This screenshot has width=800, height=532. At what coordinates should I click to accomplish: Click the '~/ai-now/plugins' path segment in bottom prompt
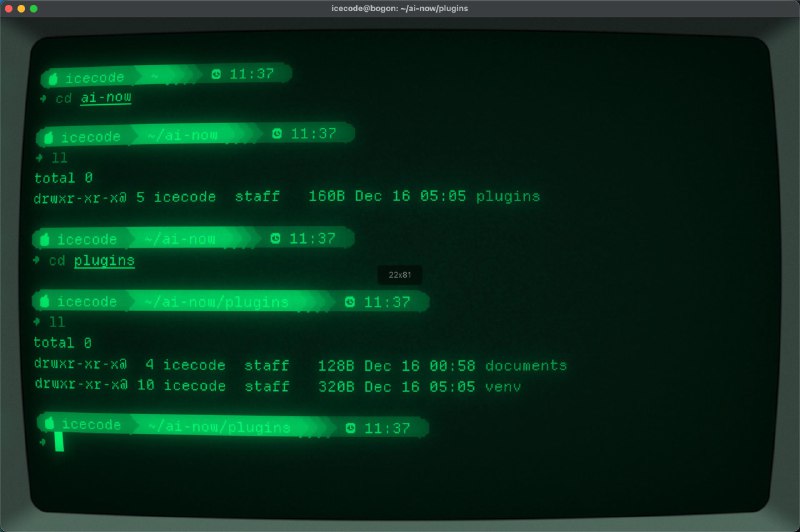(x=218, y=428)
